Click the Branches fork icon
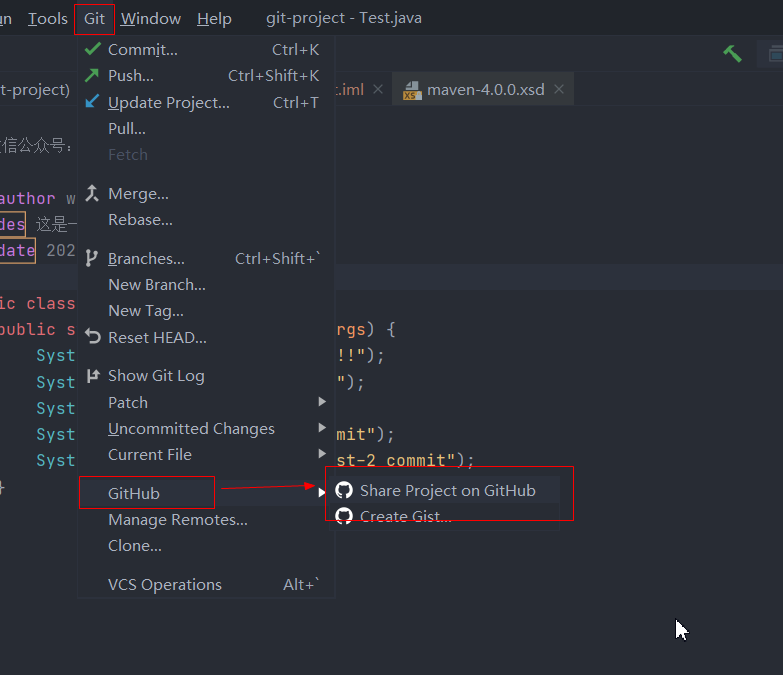 click(x=91, y=258)
